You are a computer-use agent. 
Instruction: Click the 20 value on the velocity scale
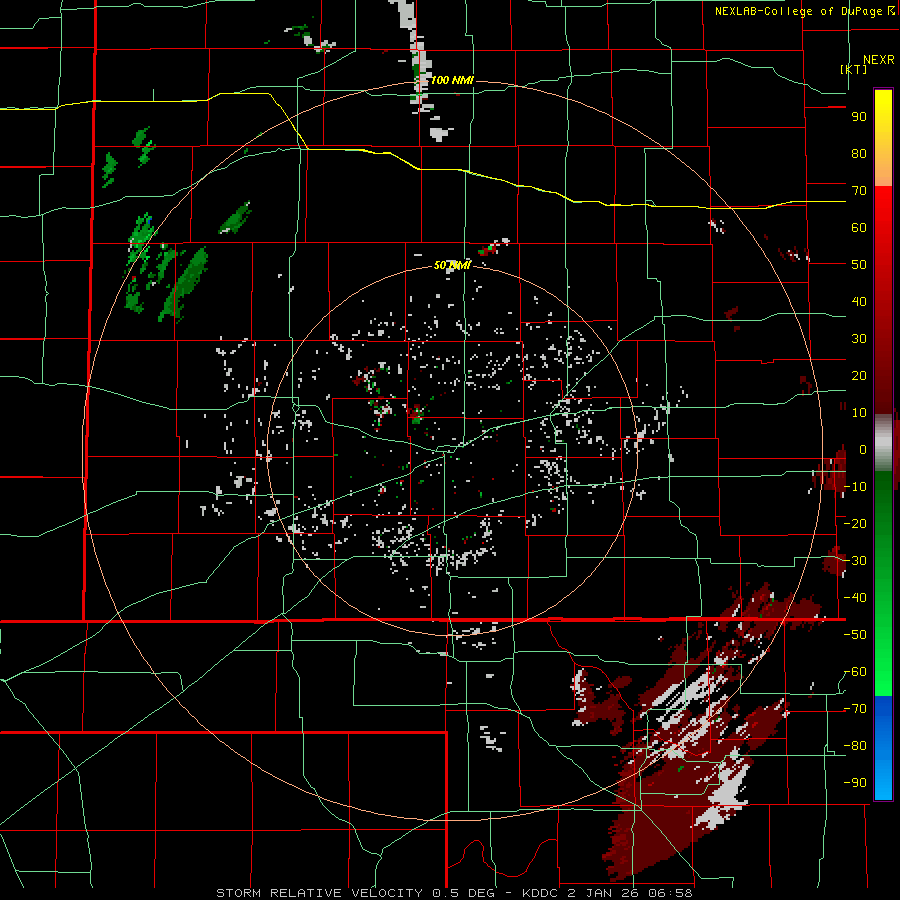pos(859,375)
